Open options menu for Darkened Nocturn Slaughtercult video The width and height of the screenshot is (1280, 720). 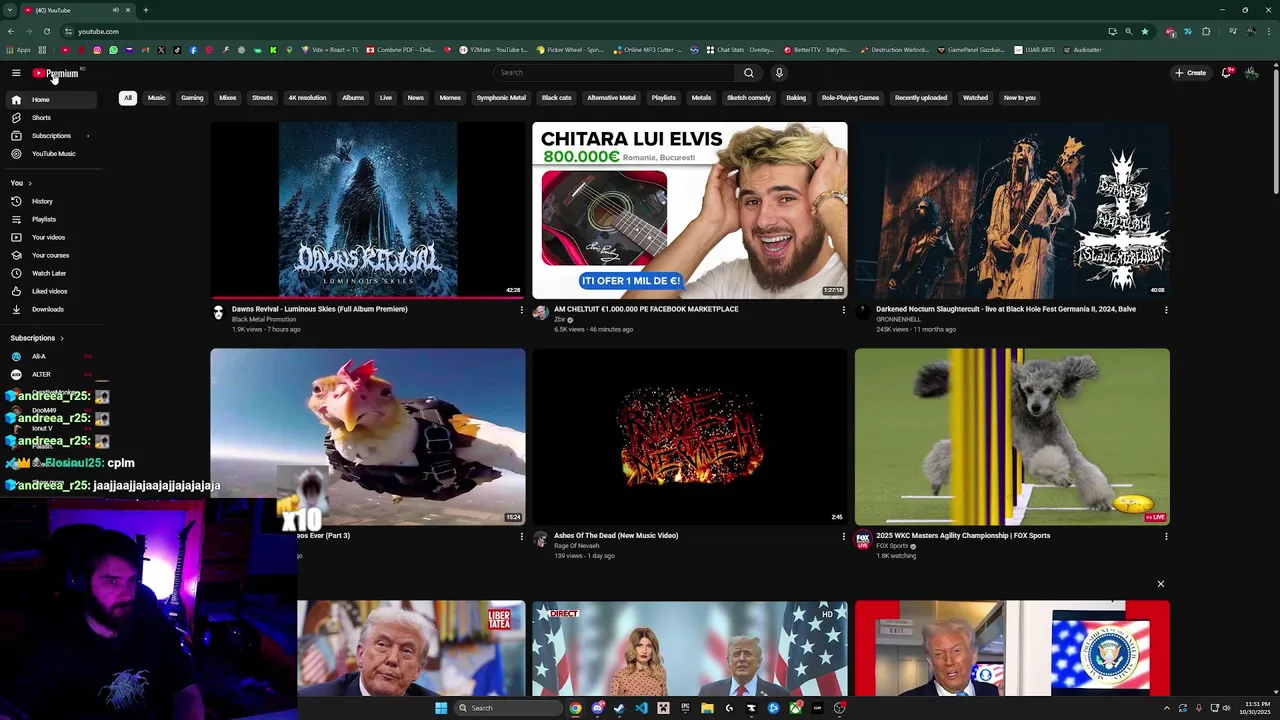[1165, 310]
